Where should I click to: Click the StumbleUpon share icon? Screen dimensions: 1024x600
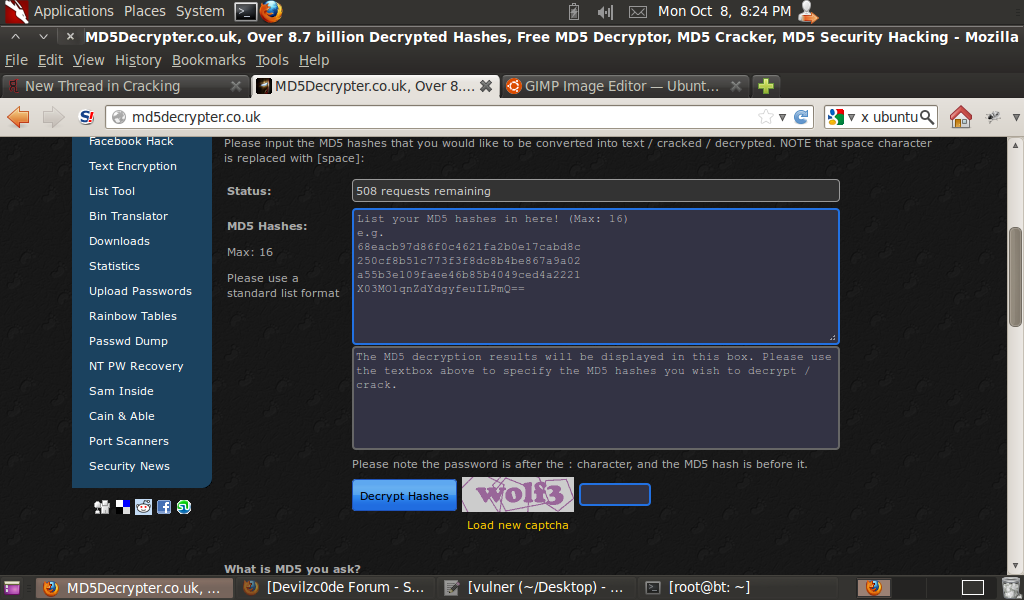tap(182, 507)
